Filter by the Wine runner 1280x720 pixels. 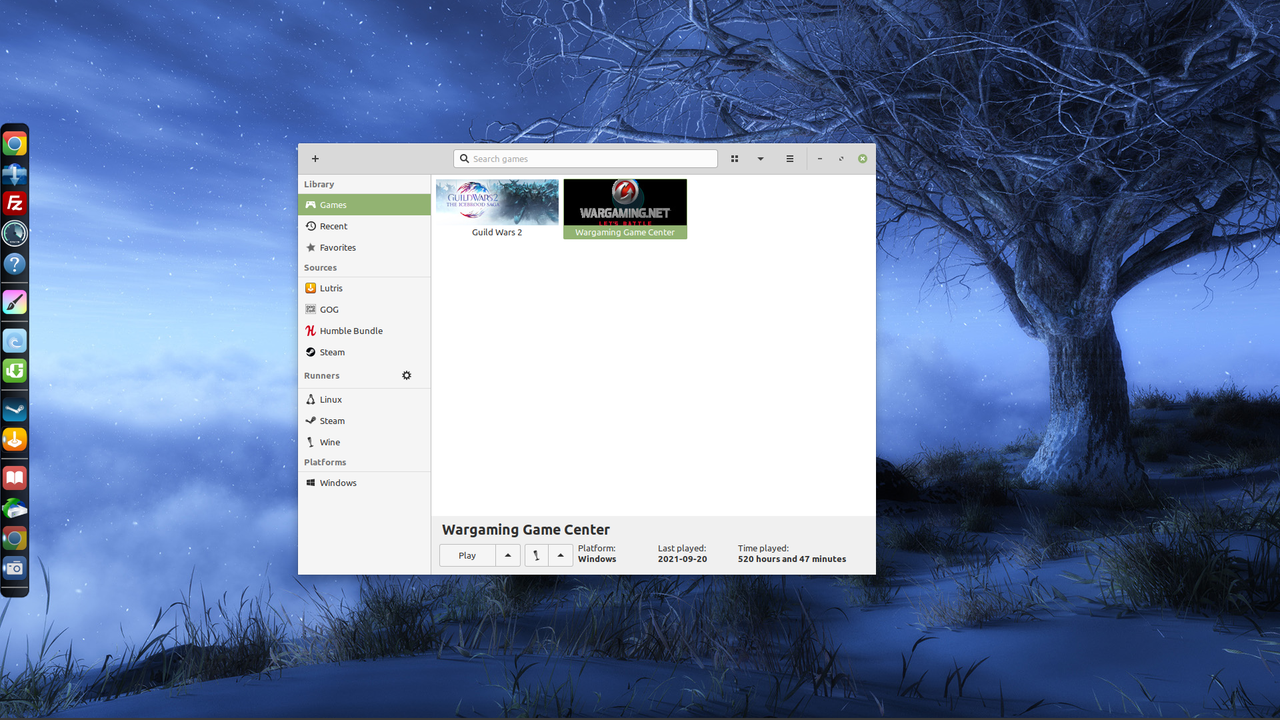point(364,442)
